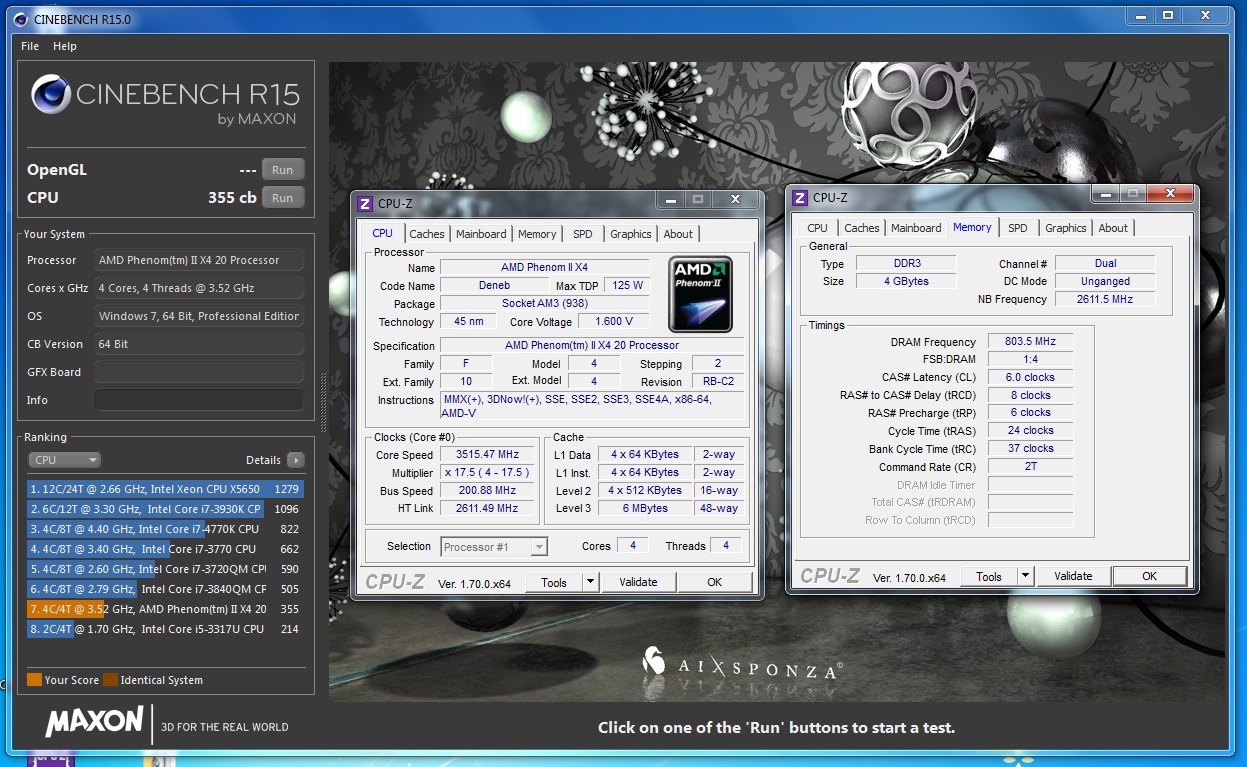Select the Mainboard tab in CPU-Z Memory window
The width and height of the screenshot is (1247, 767).
pos(916,228)
